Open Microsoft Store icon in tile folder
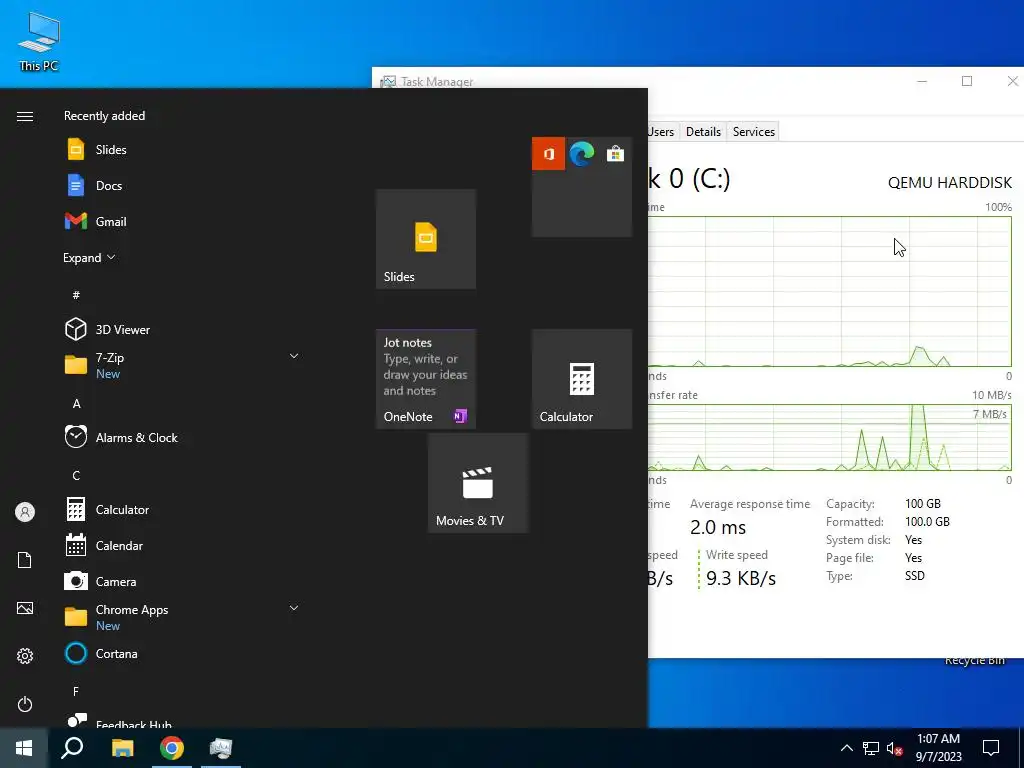This screenshot has width=1024, height=768. click(x=615, y=154)
